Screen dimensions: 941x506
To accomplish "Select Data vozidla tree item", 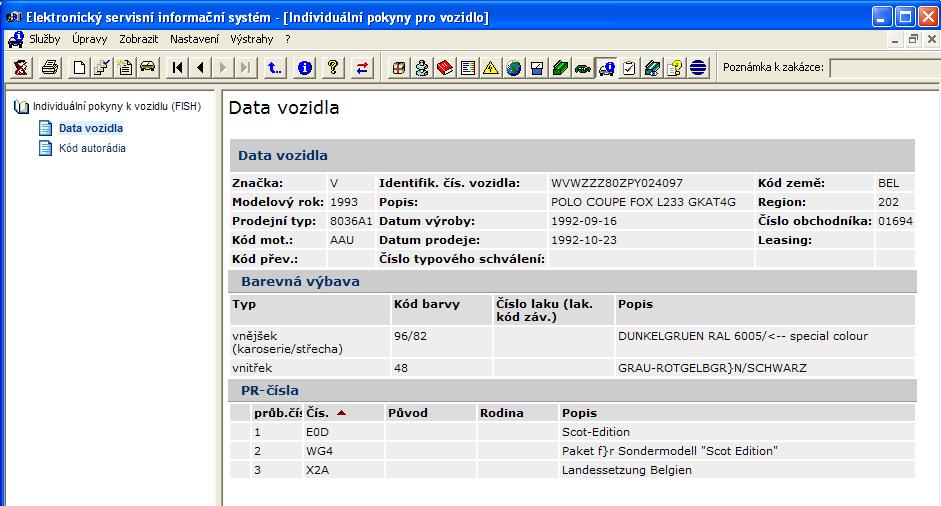I will click(x=91, y=128).
